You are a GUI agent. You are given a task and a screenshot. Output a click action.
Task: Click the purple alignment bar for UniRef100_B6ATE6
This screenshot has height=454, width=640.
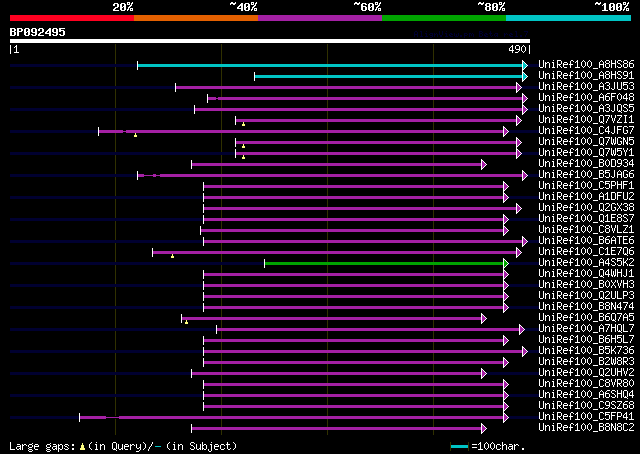(363, 242)
